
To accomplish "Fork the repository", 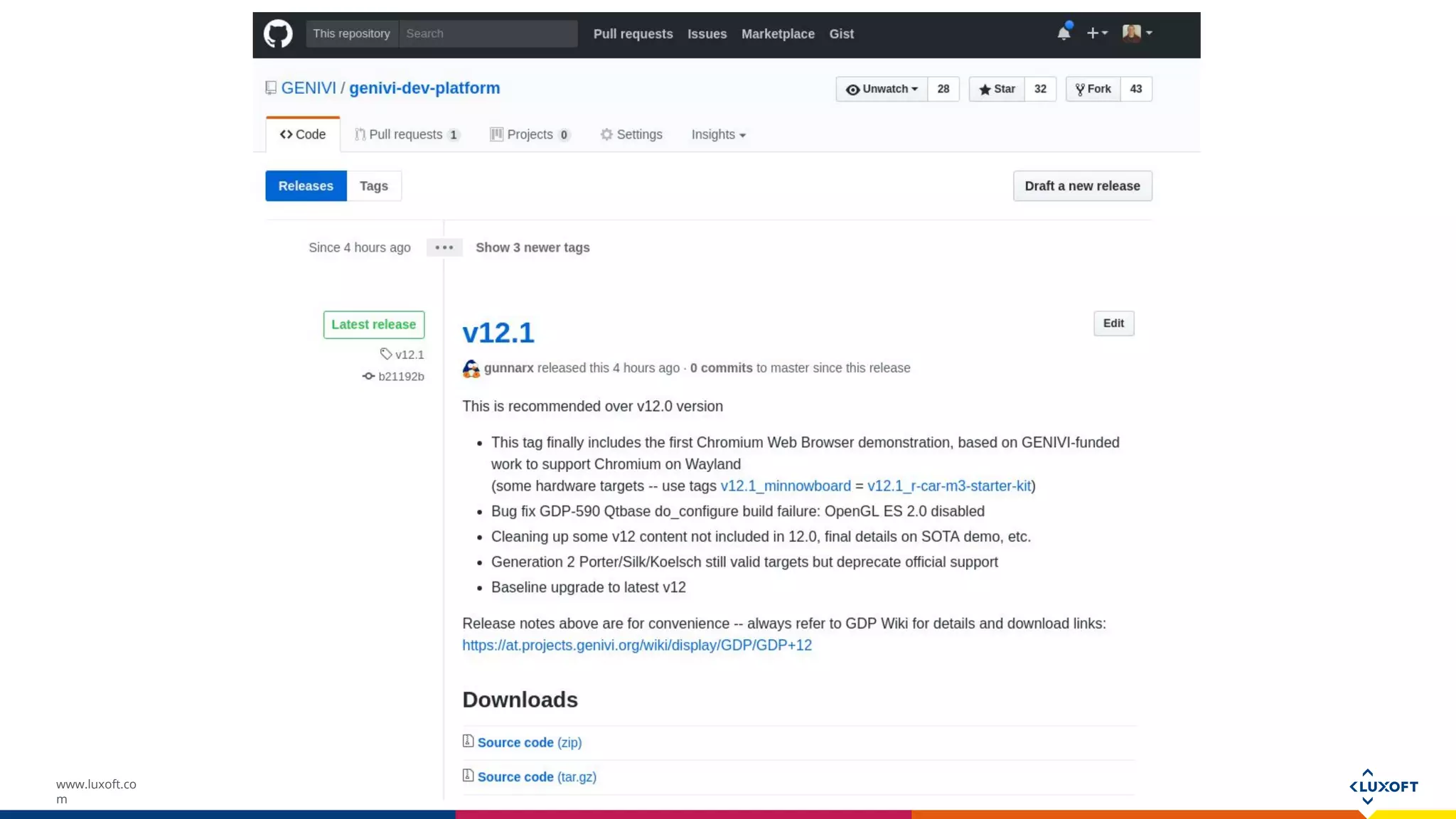I will click(1093, 89).
